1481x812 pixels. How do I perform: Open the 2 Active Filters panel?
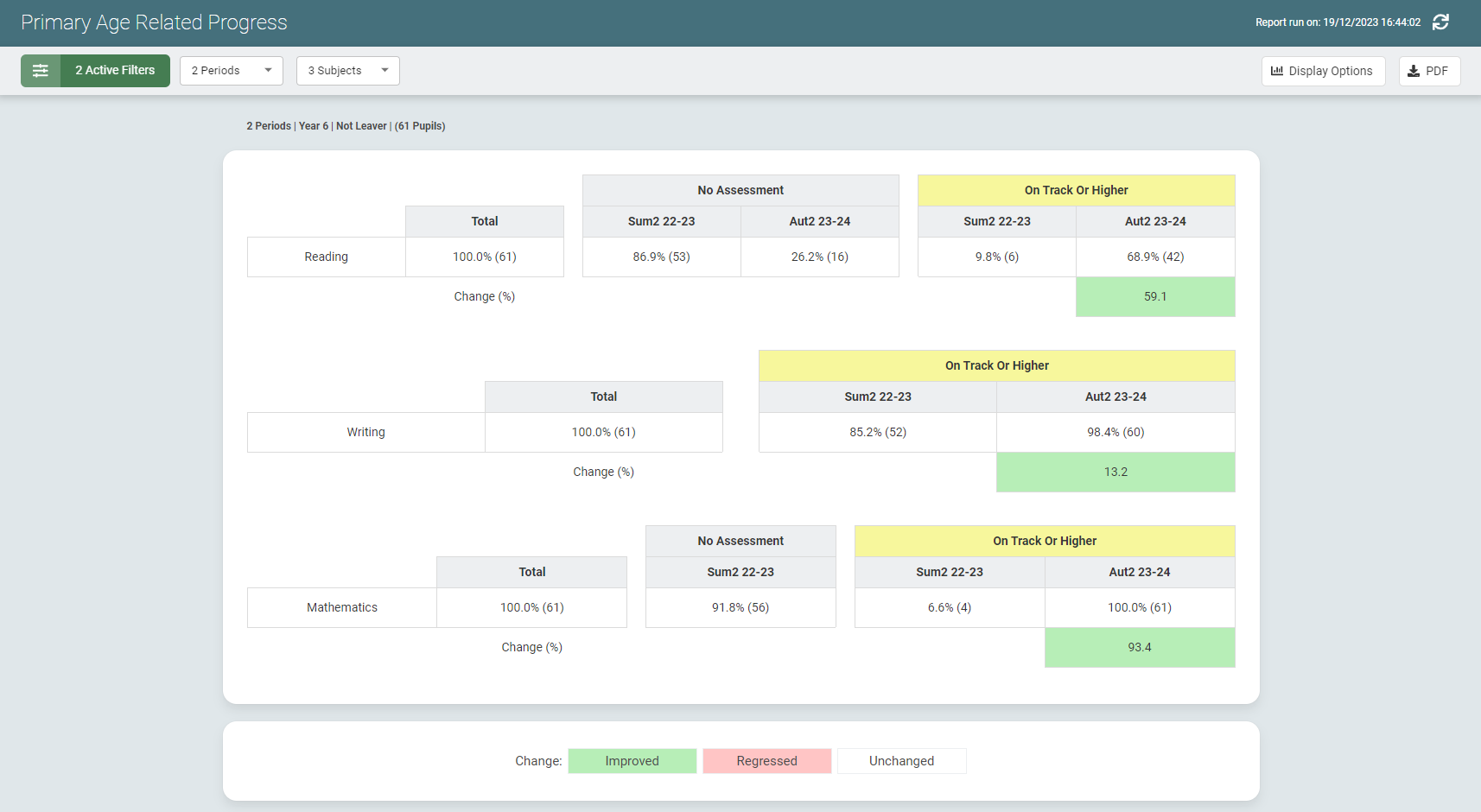point(115,71)
